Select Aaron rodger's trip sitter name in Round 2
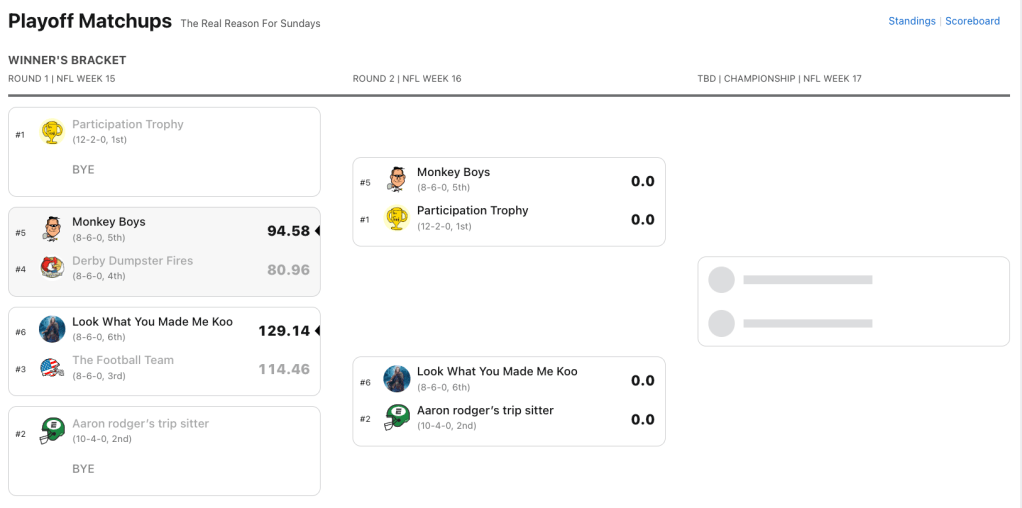This screenshot has width=1022, height=508. tap(485, 410)
